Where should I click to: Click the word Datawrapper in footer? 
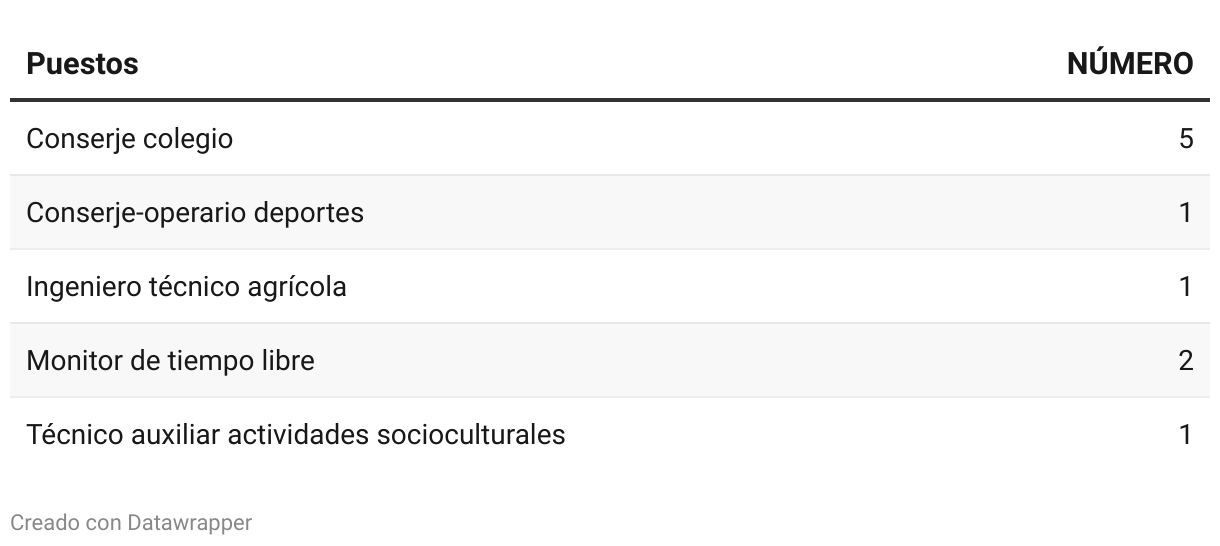click(190, 522)
